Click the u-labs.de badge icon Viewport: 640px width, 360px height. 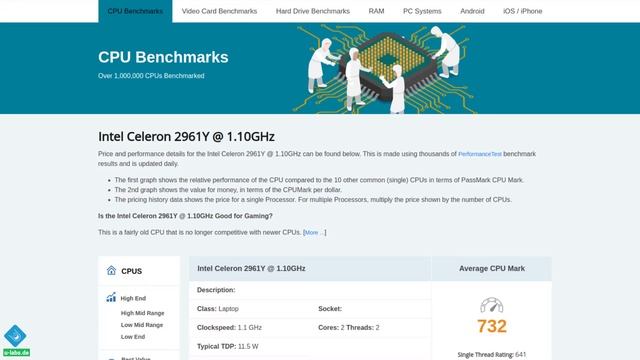coord(16,341)
